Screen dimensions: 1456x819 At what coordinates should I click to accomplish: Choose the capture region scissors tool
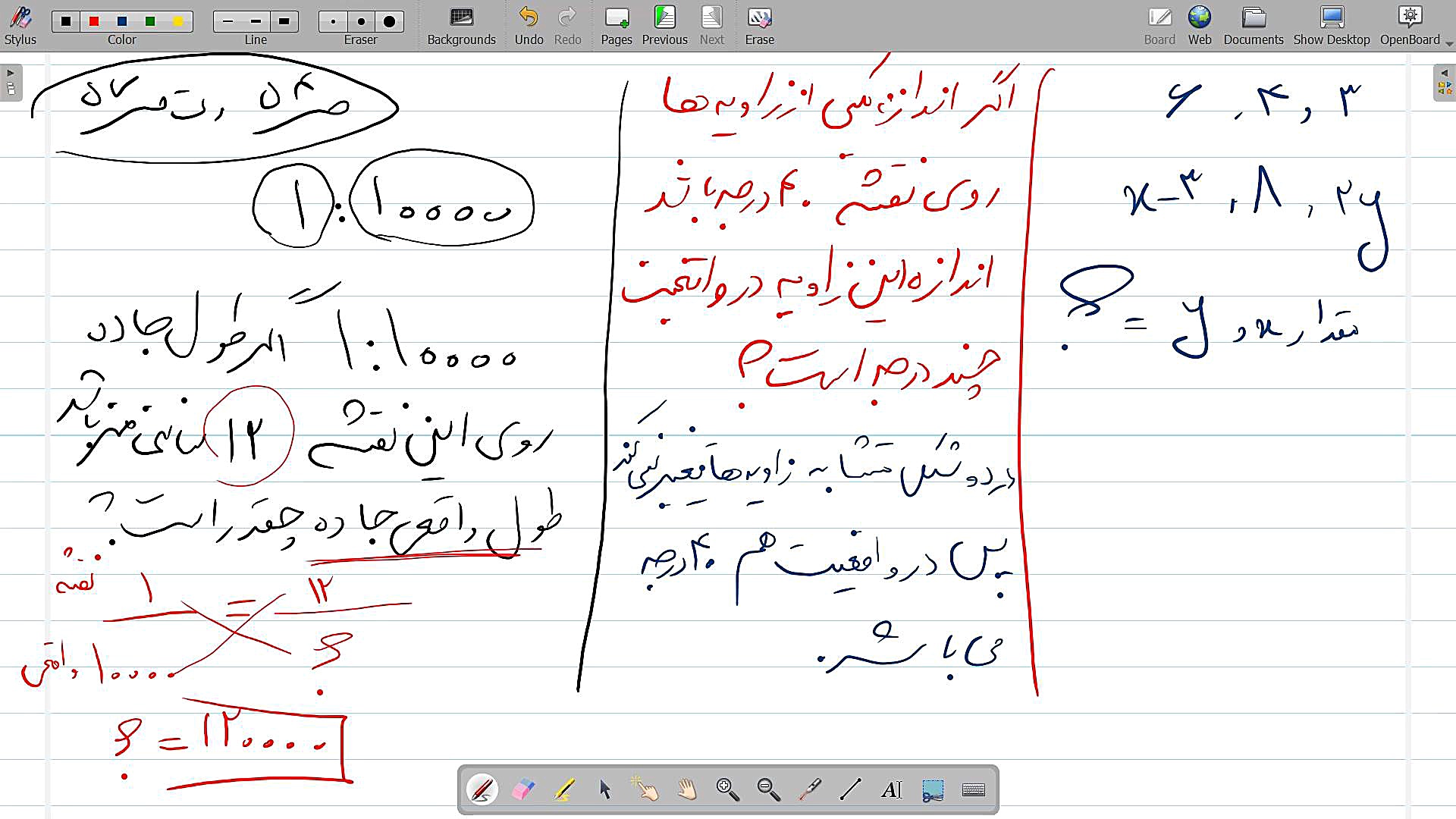tap(933, 790)
